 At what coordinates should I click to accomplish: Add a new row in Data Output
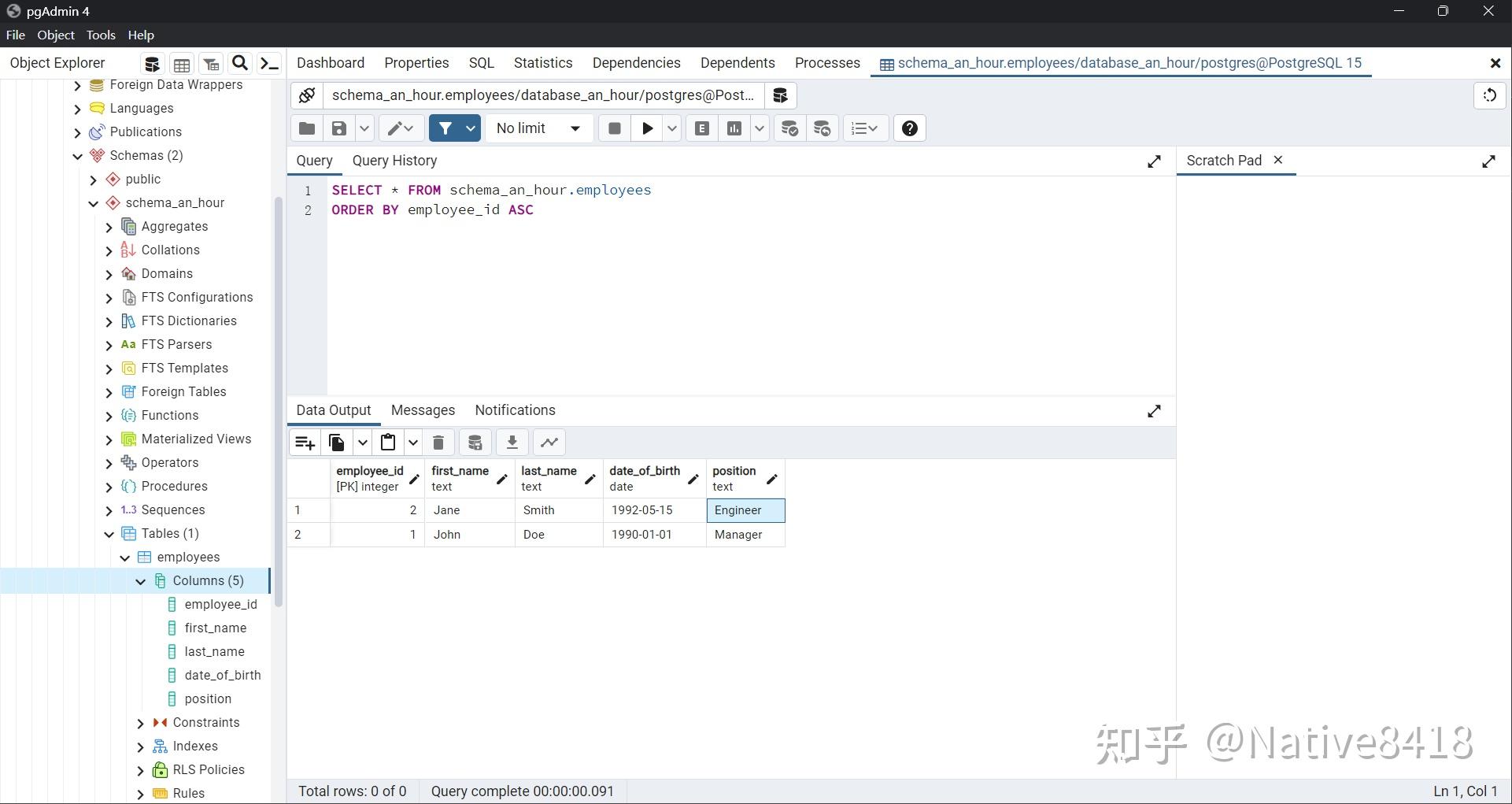point(305,443)
